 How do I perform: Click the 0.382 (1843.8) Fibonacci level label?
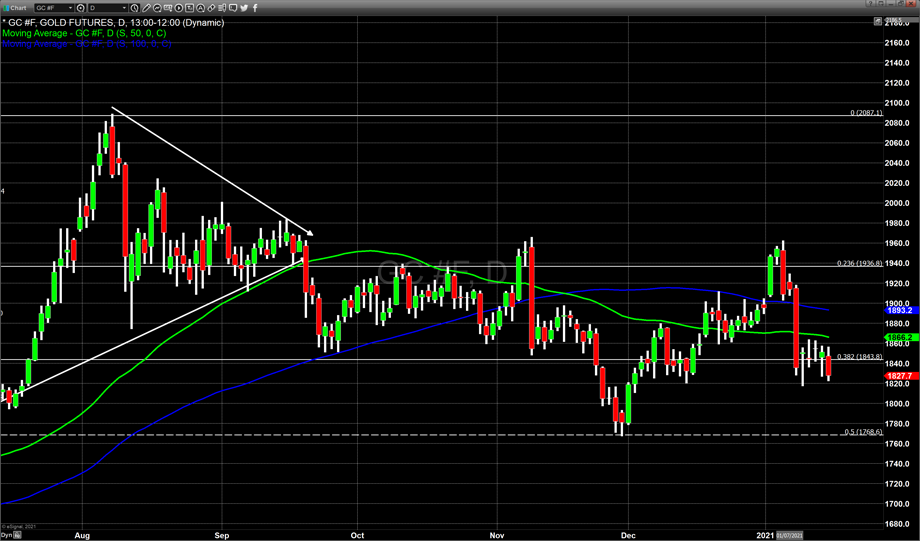click(x=858, y=357)
